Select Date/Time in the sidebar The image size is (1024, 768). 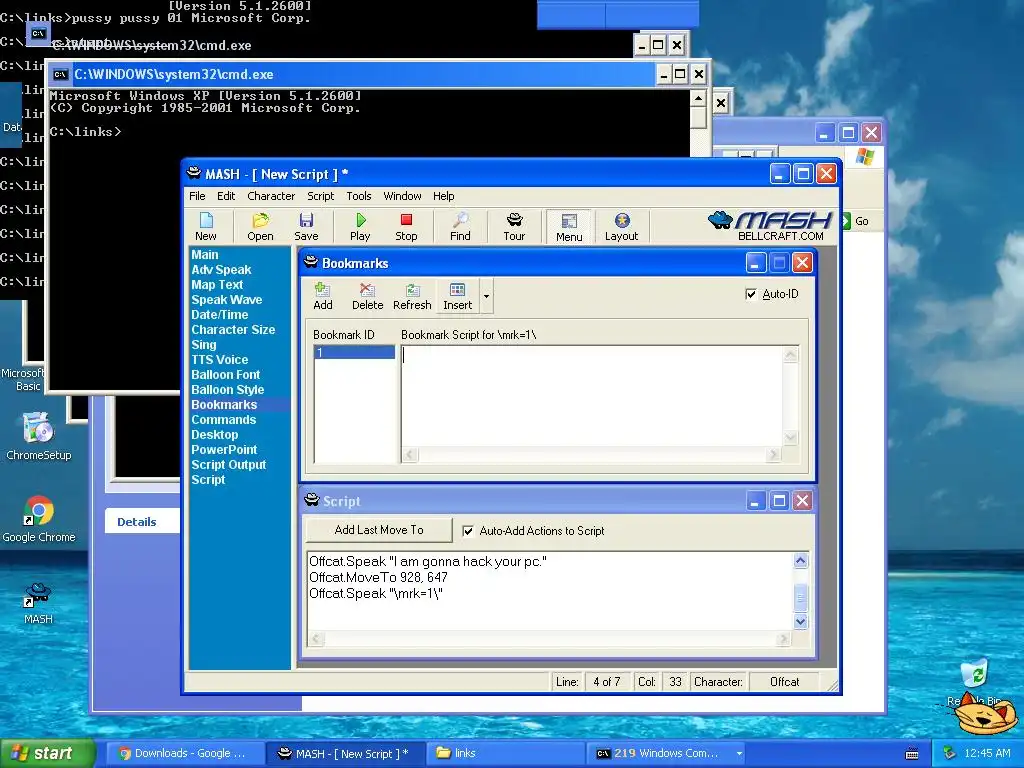point(219,315)
